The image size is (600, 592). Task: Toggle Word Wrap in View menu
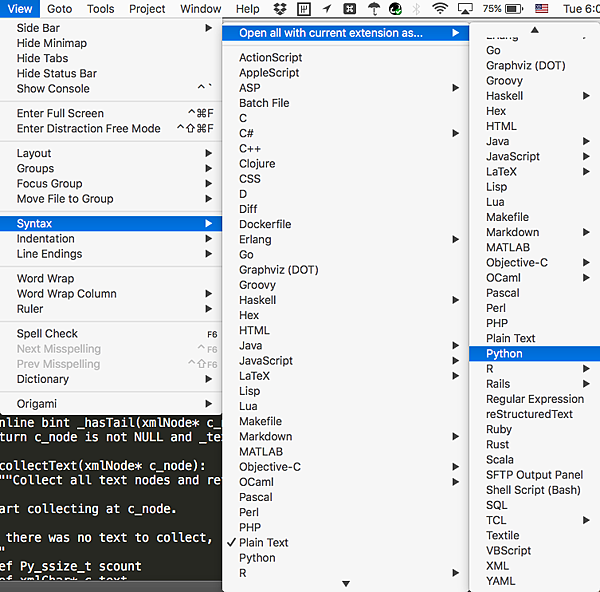click(45, 279)
